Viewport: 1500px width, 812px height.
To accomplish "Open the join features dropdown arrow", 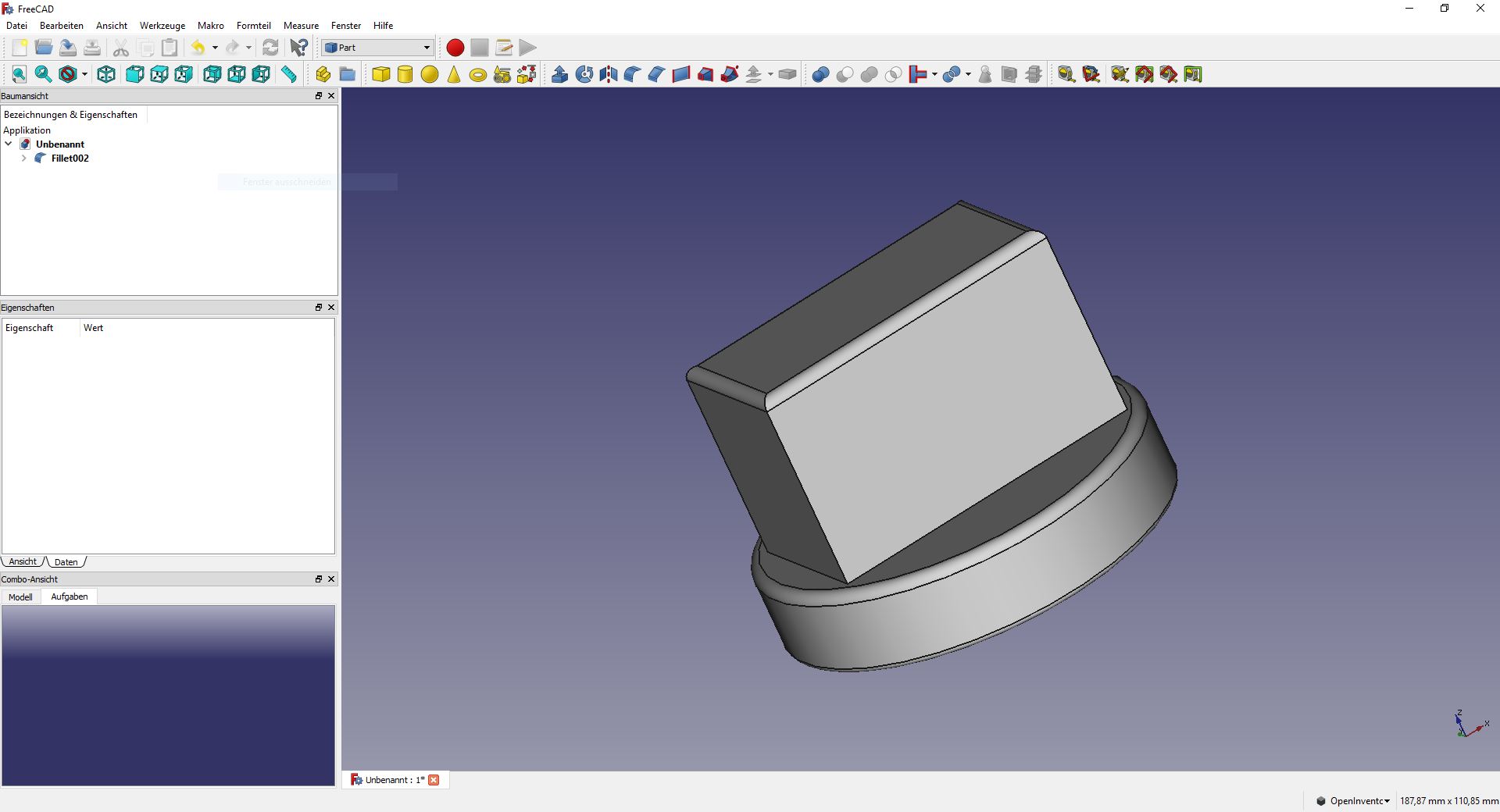I will pos(934,74).
